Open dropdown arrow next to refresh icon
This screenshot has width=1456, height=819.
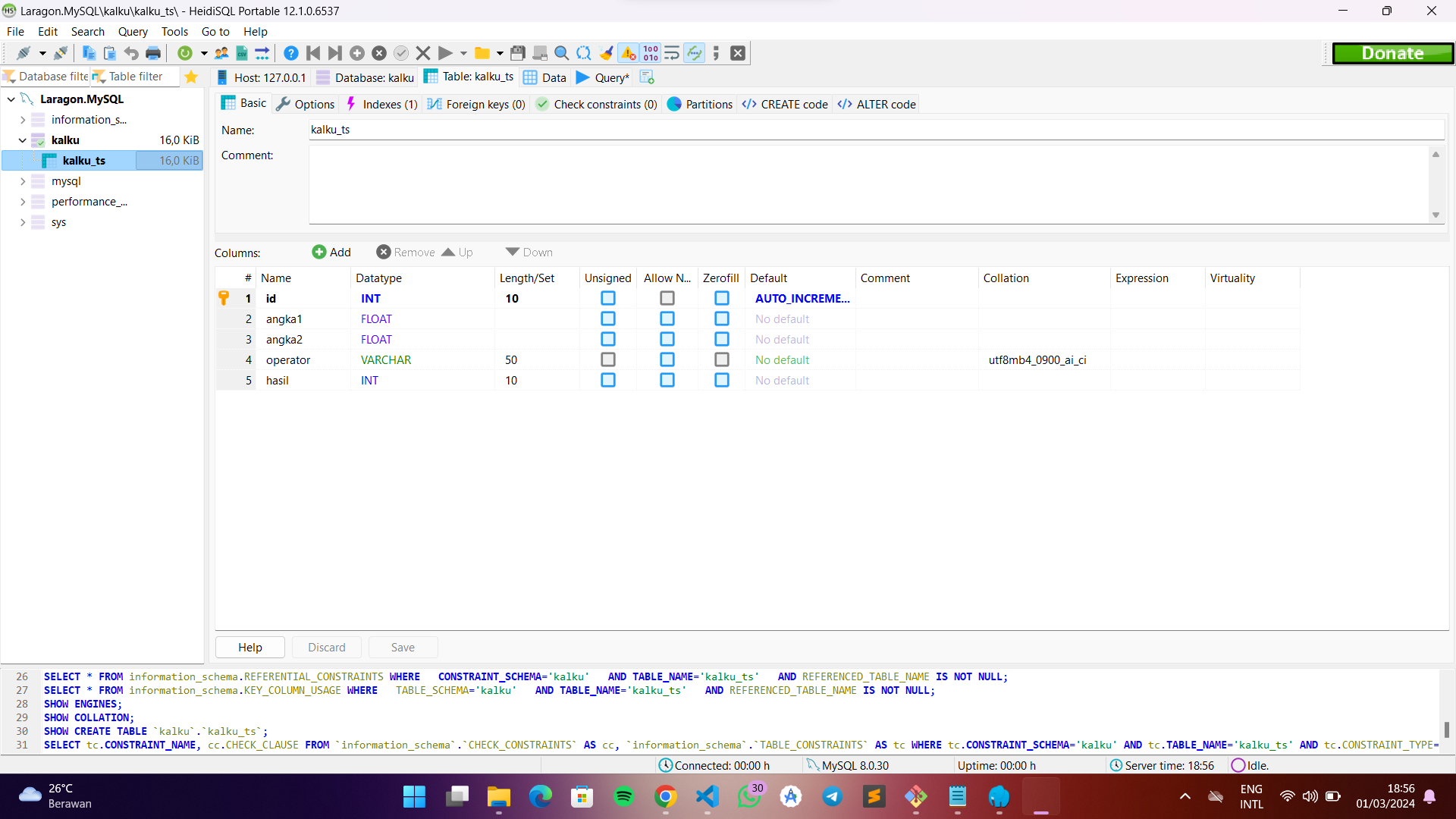point(204,53)
